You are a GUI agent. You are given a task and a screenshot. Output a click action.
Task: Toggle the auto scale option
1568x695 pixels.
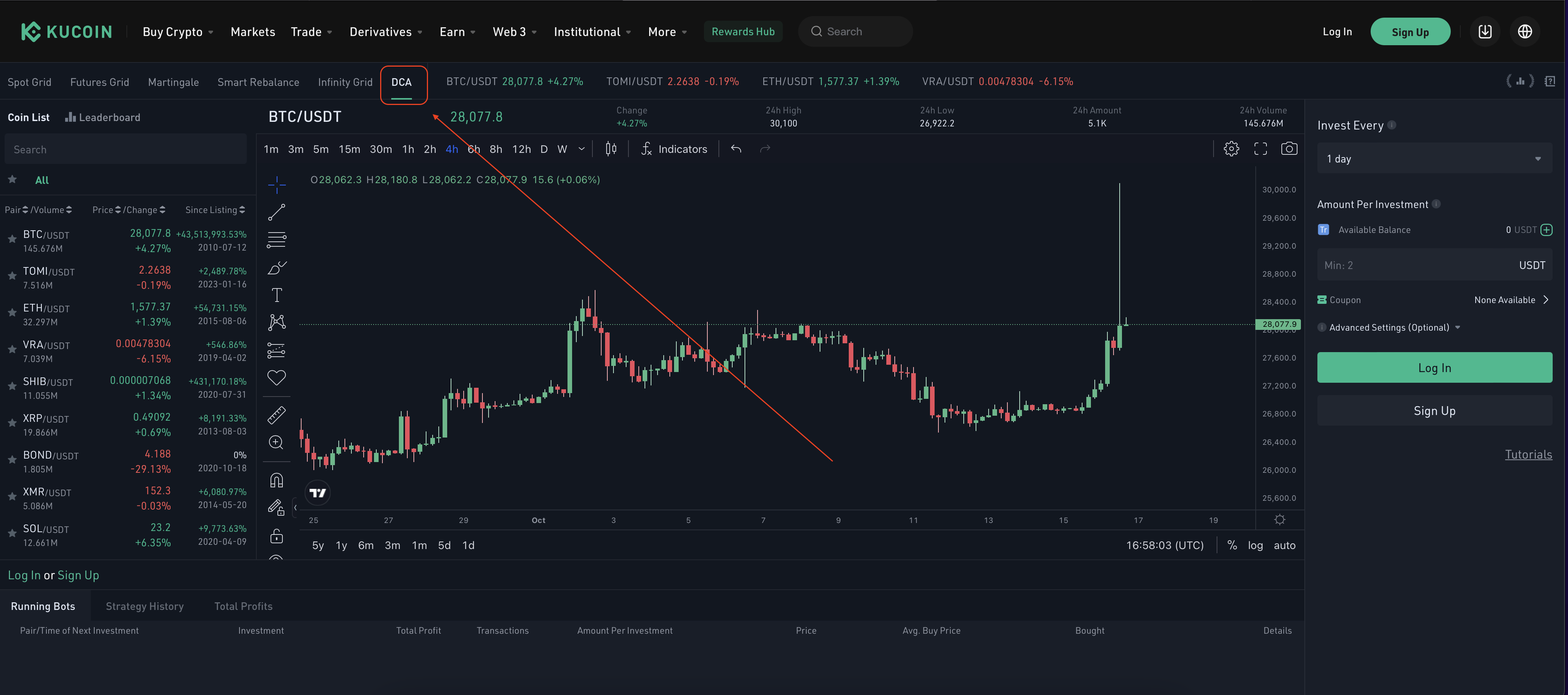pyautogui.click(x=1284, y=545)
